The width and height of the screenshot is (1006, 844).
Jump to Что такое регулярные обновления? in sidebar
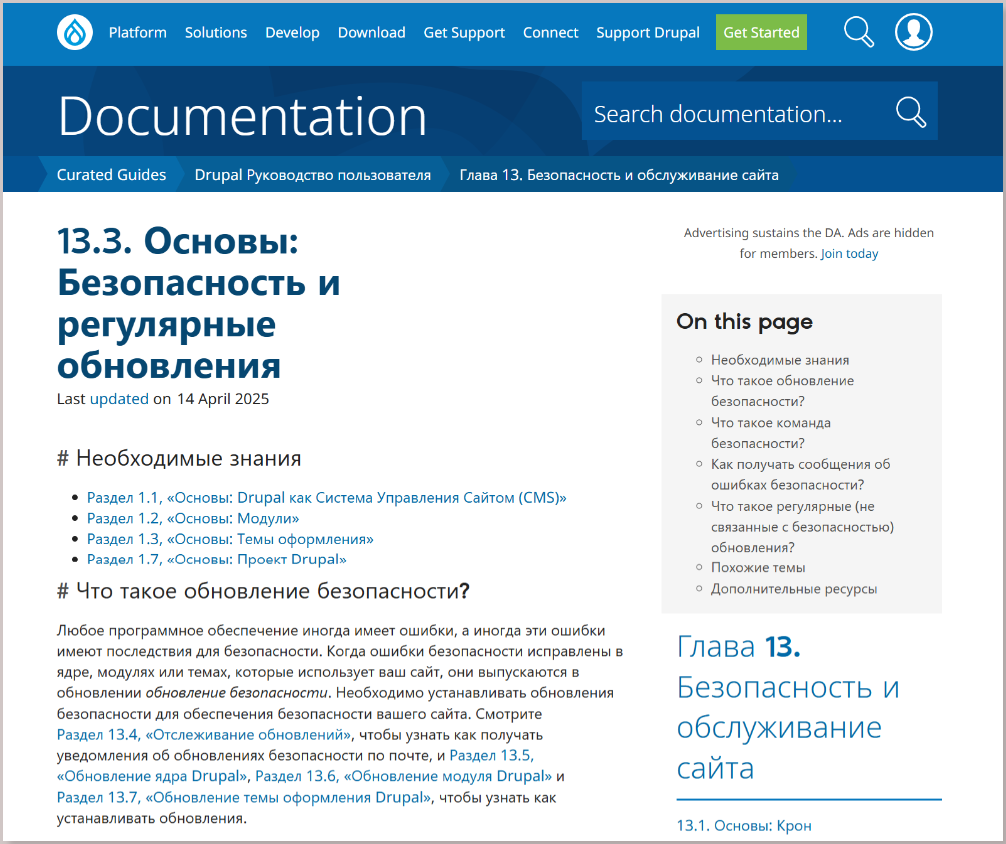(802, 527)
